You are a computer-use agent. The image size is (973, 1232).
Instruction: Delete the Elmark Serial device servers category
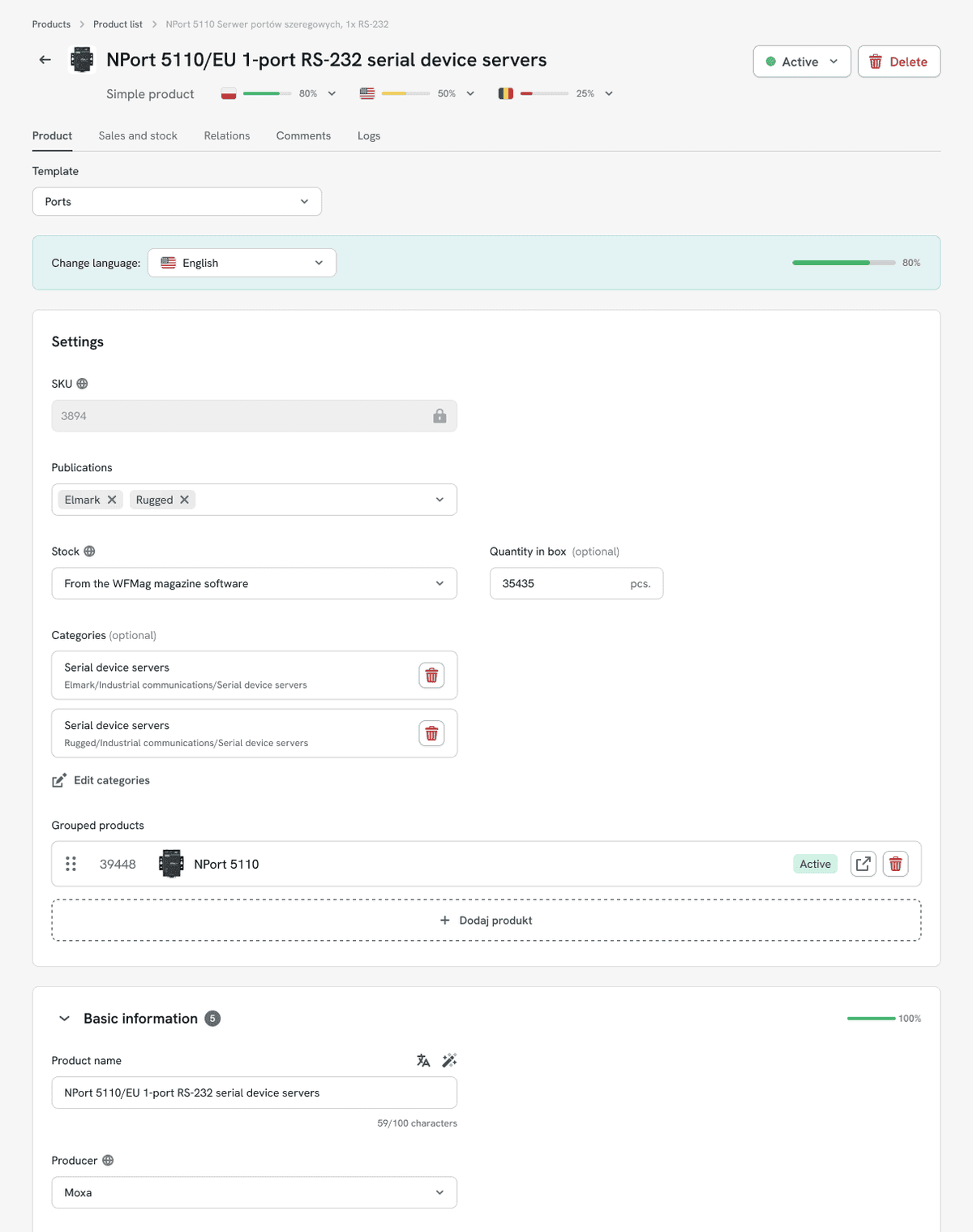click(431, 676)
